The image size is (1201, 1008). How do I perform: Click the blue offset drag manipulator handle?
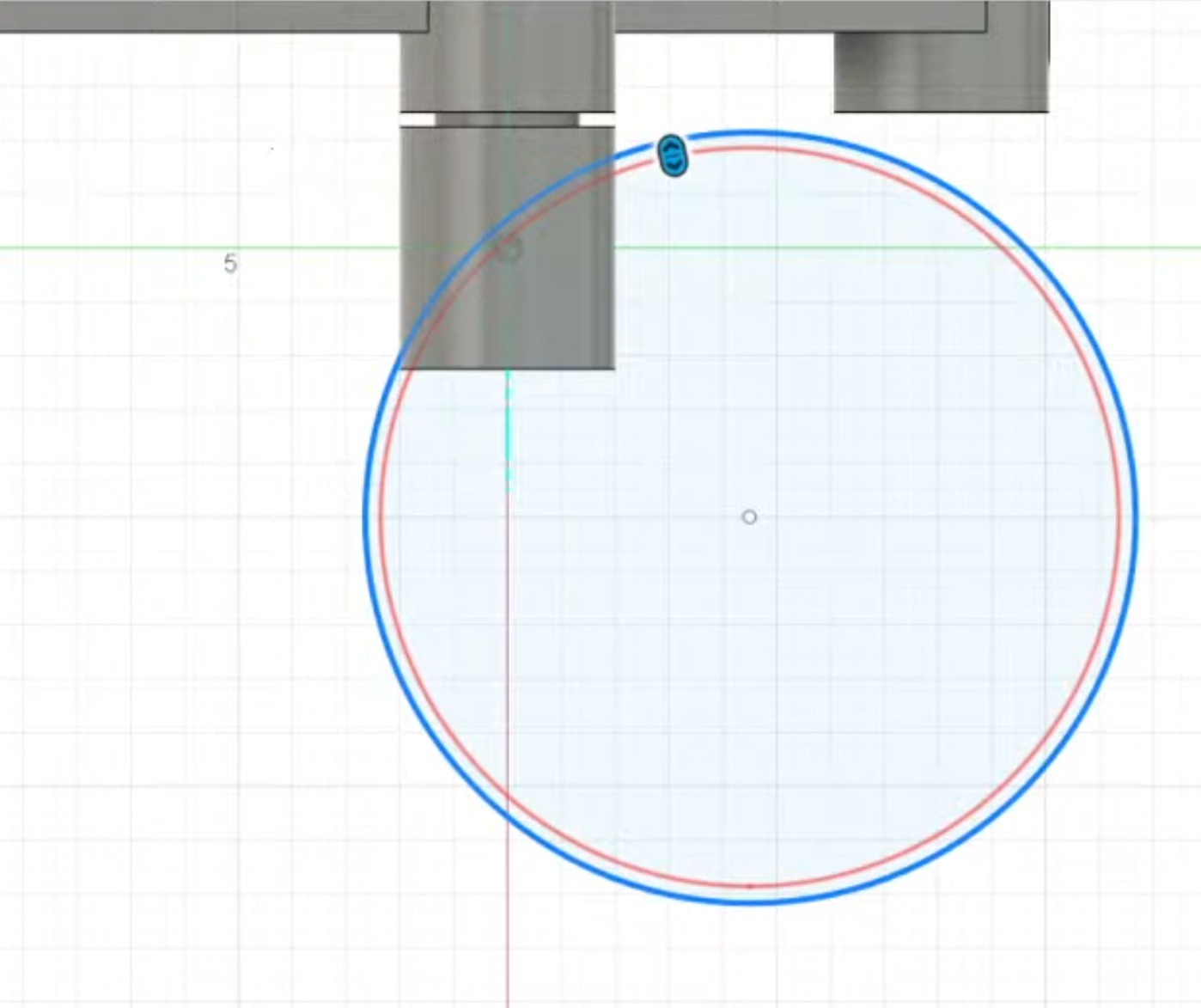673,156
